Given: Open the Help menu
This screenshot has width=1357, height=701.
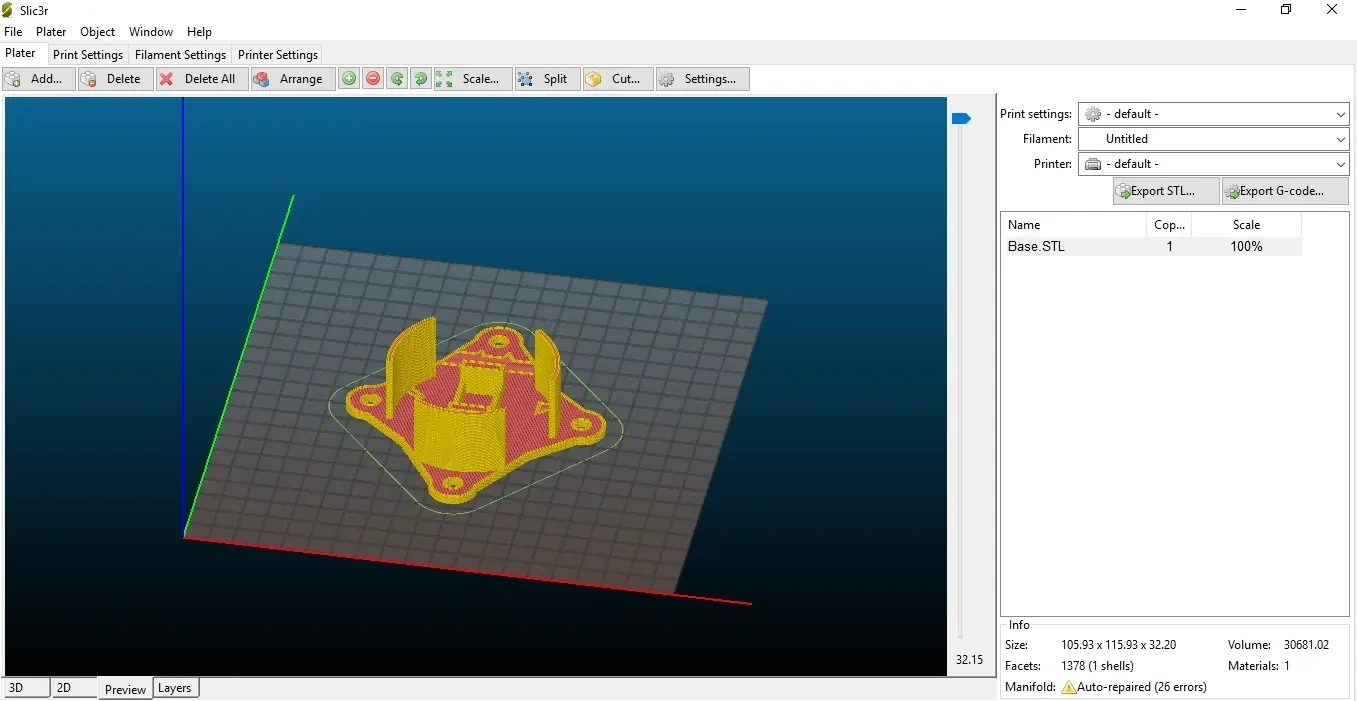Looking at the screenshot, I should (199, 32).
